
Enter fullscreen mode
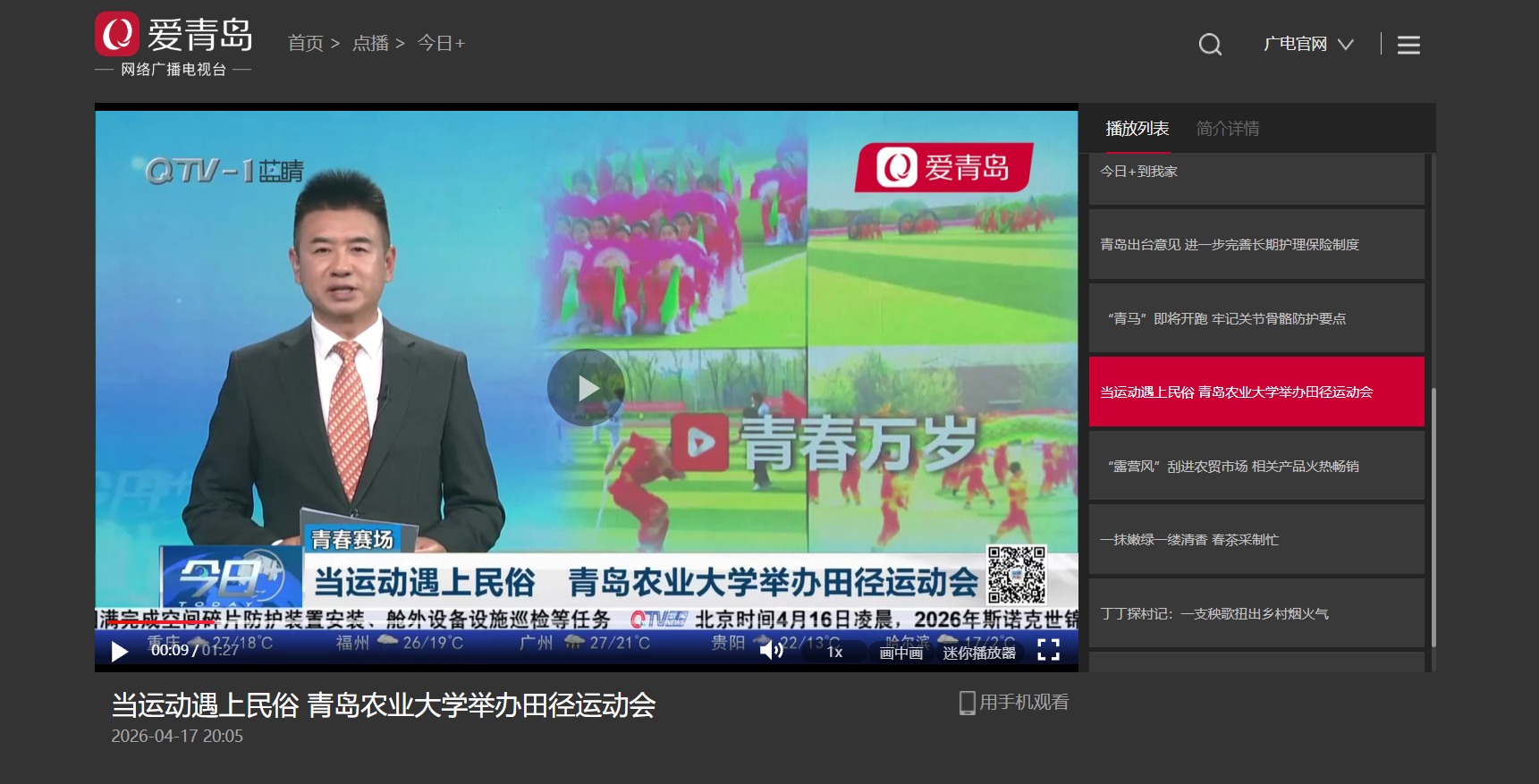point(1048,650)
